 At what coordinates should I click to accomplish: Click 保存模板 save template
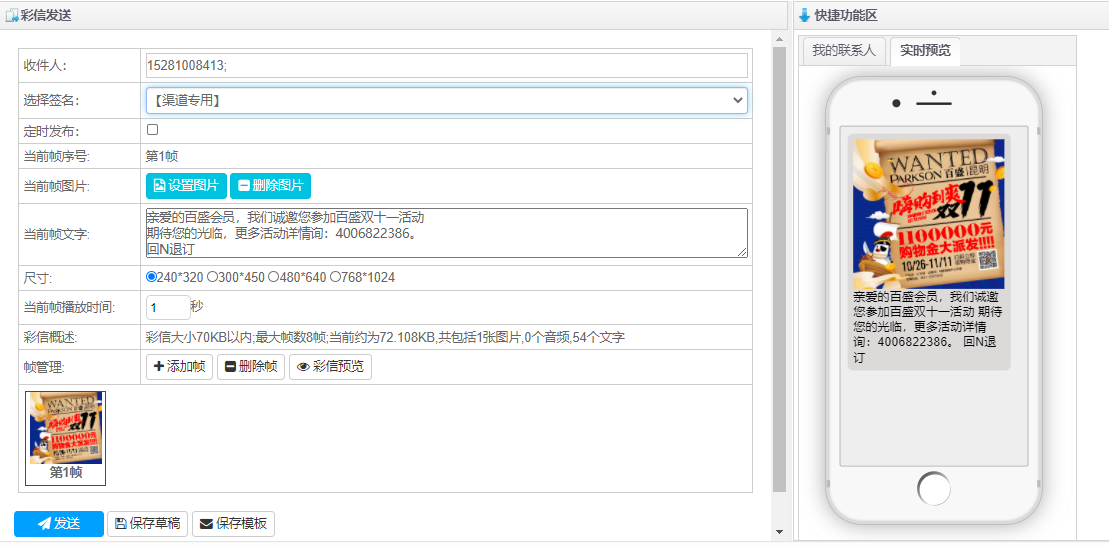pos(233,524)
